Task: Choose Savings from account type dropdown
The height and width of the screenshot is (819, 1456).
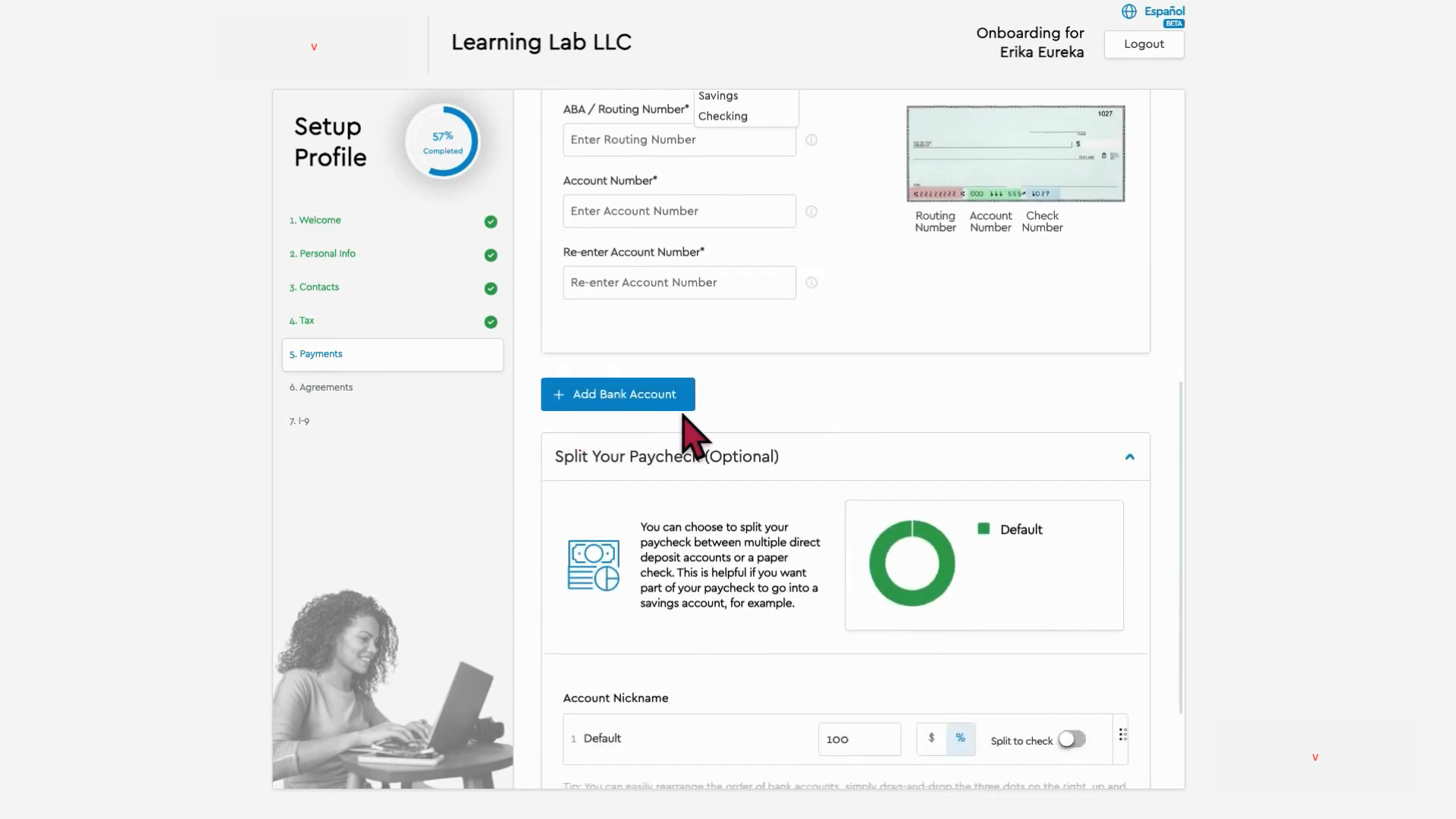Action: pos(718,96)
